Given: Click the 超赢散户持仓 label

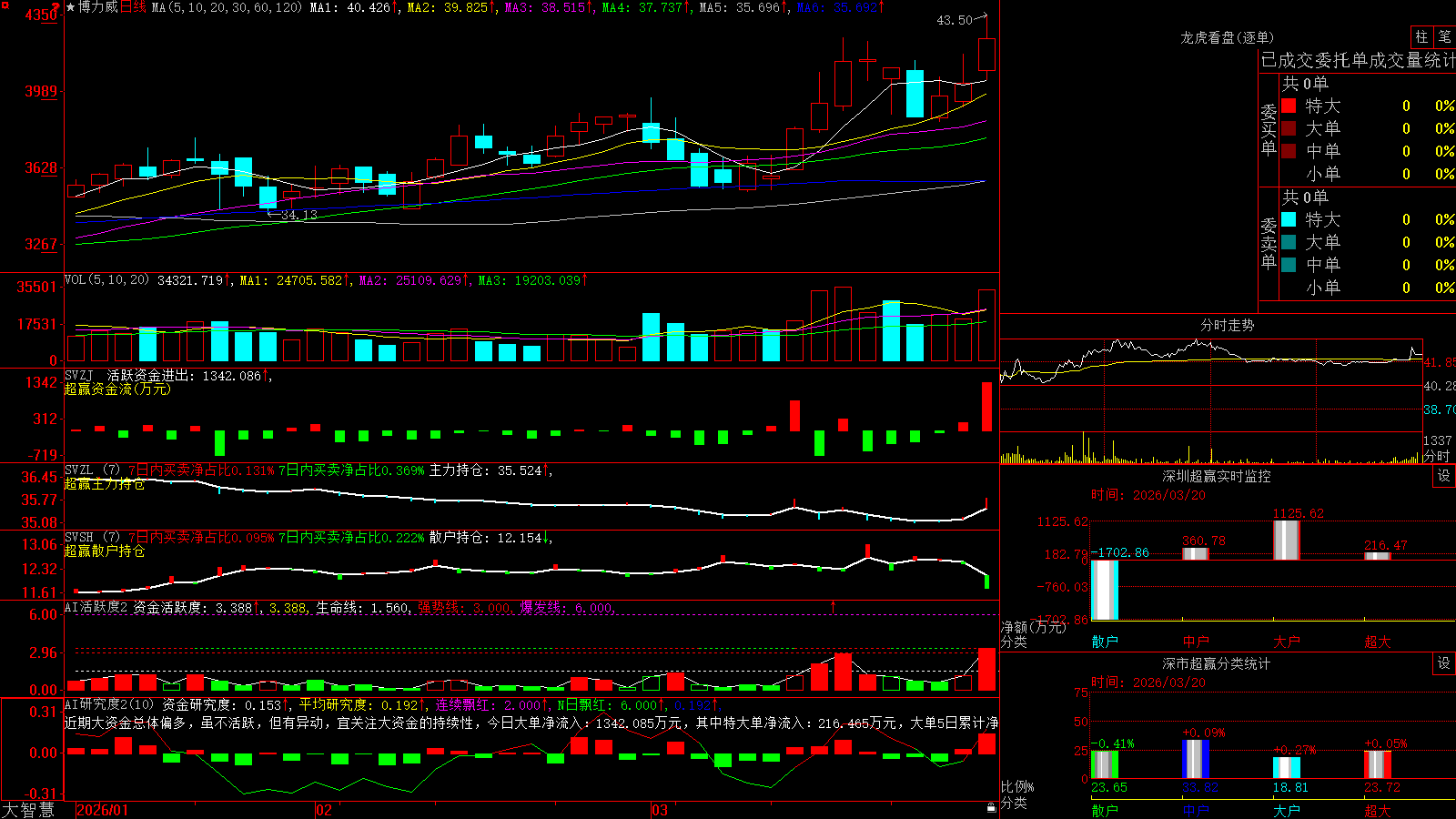Looking at the screenshot, I should point(105,551).
